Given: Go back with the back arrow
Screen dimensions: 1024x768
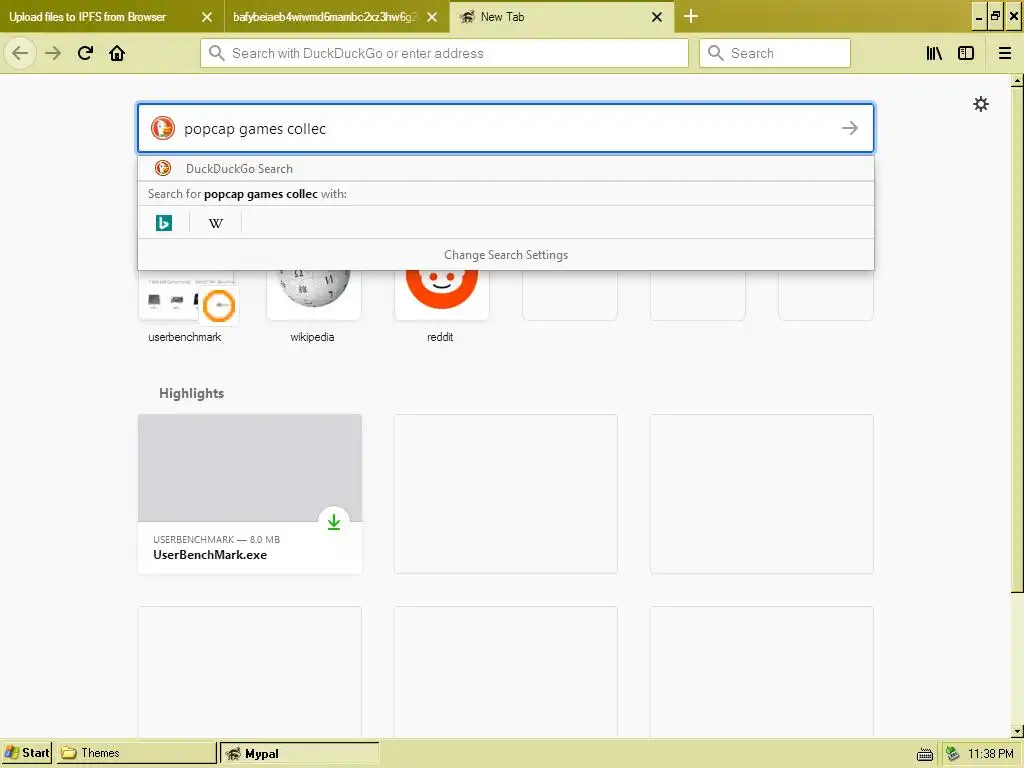Looking at the screenshot, I should 20,53.
